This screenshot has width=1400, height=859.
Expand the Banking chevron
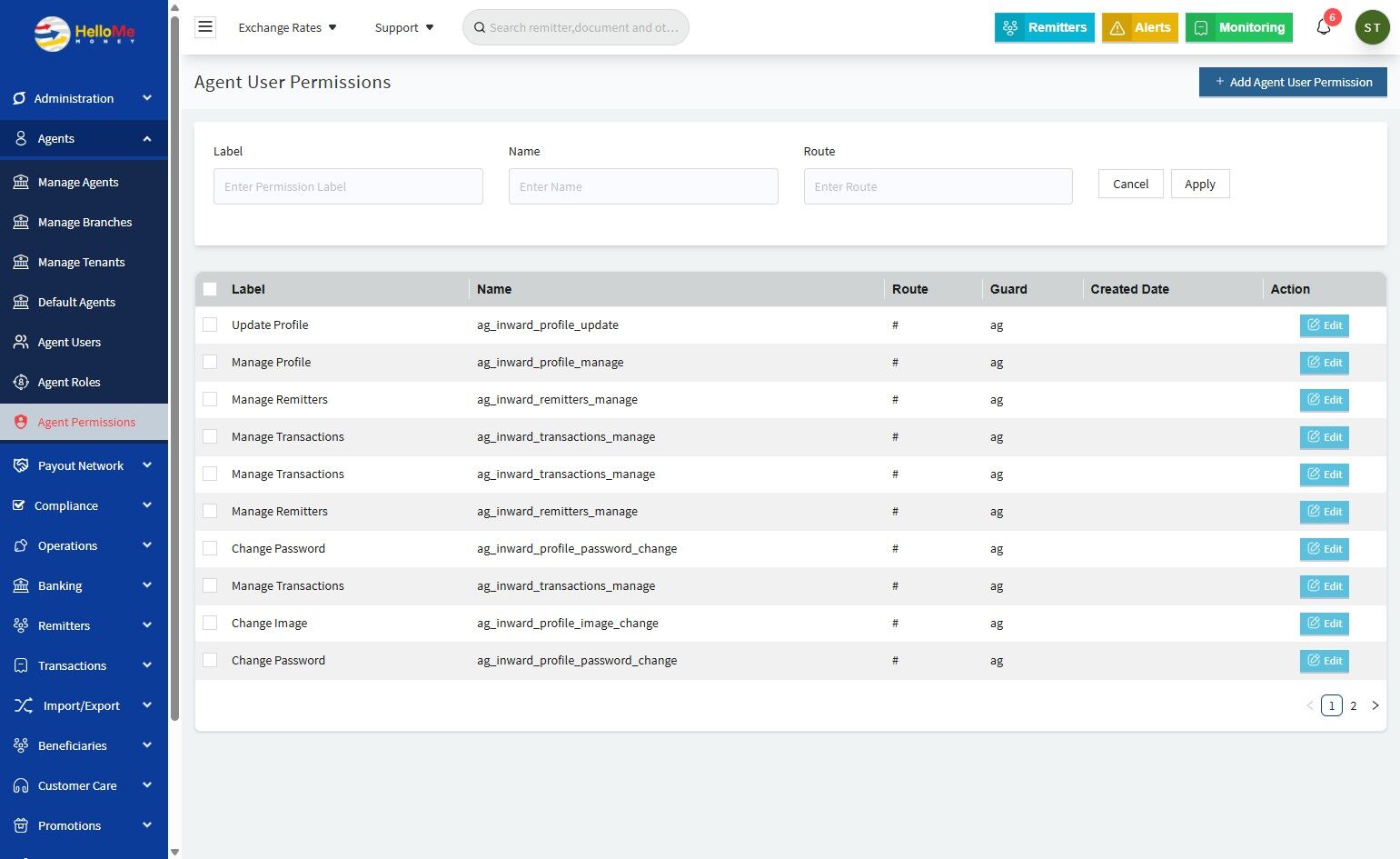tap(147, 585)
